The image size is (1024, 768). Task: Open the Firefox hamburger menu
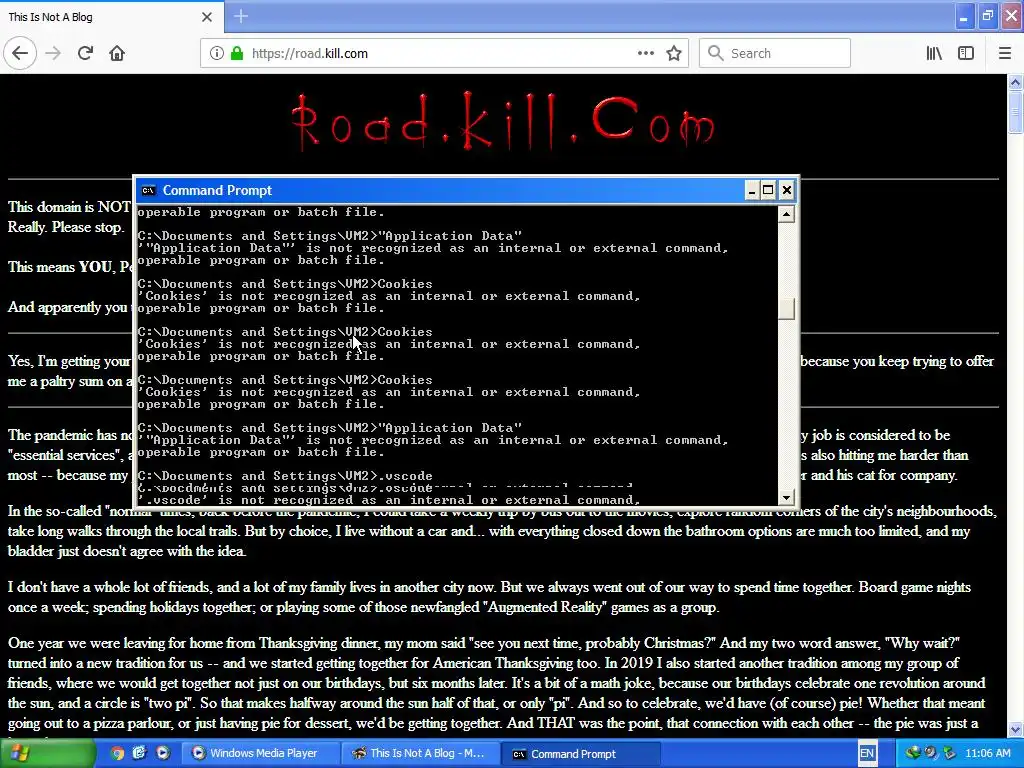[1005, 53]
